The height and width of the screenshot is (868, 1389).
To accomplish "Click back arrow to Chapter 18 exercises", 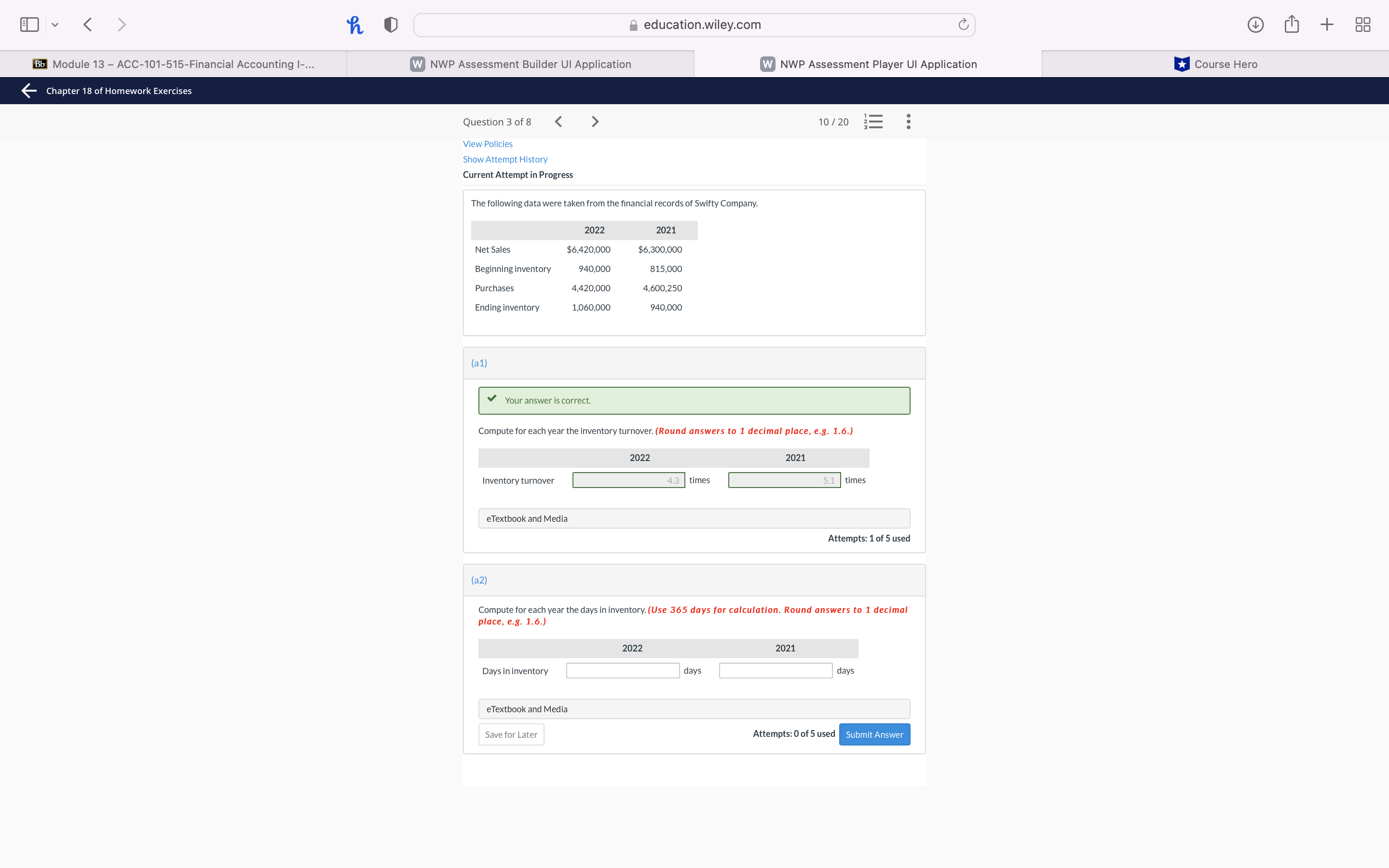I will (29, 91).
